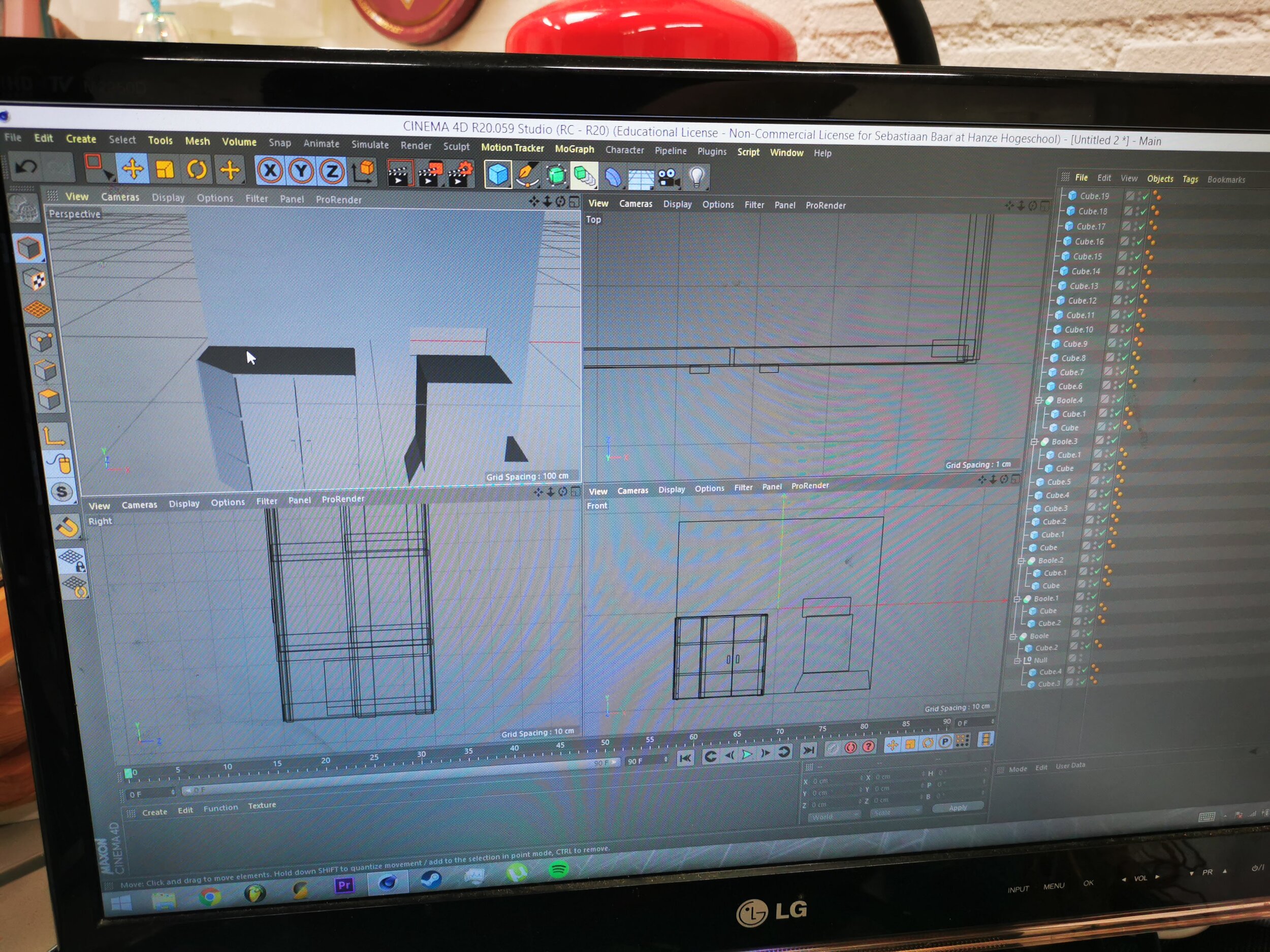Open Chrome from Windows taskbar
The image size is (1270, 952).
point(210,896)
